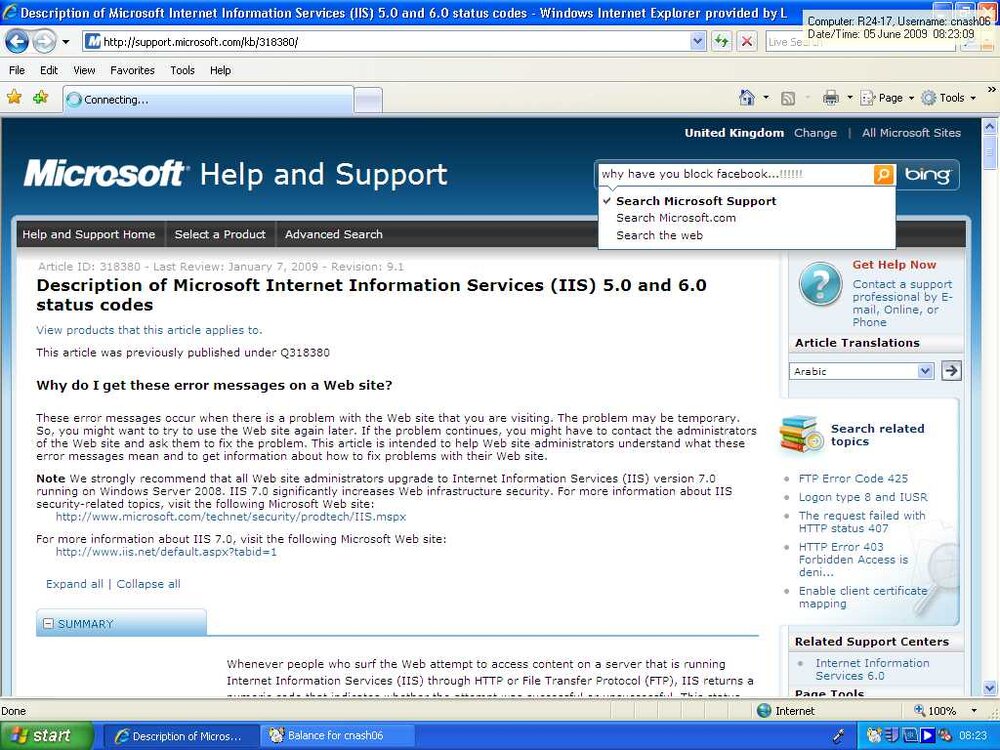Open the iis.net default.aspx link

(166, 552)
